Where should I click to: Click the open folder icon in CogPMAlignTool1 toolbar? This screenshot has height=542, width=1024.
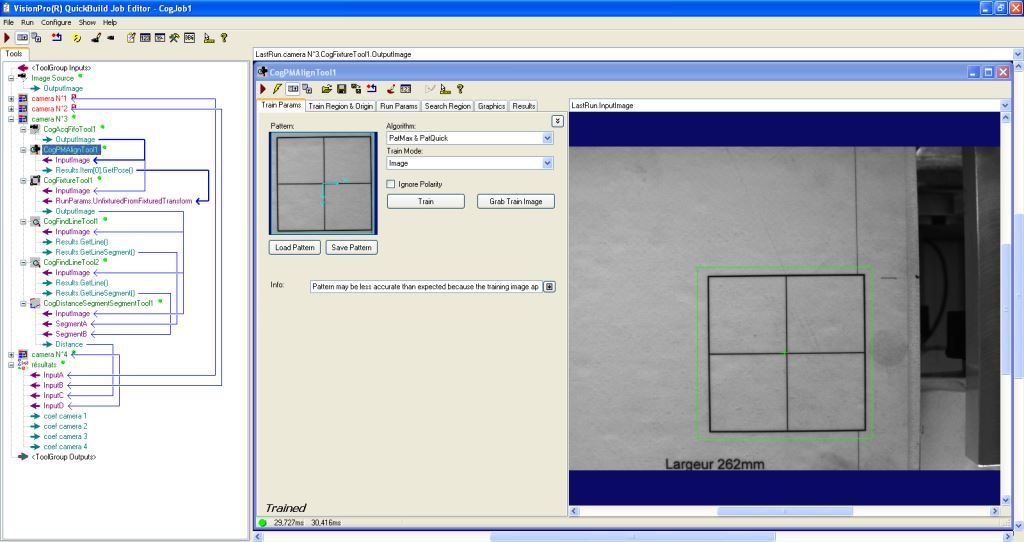(x=326, y=89)
